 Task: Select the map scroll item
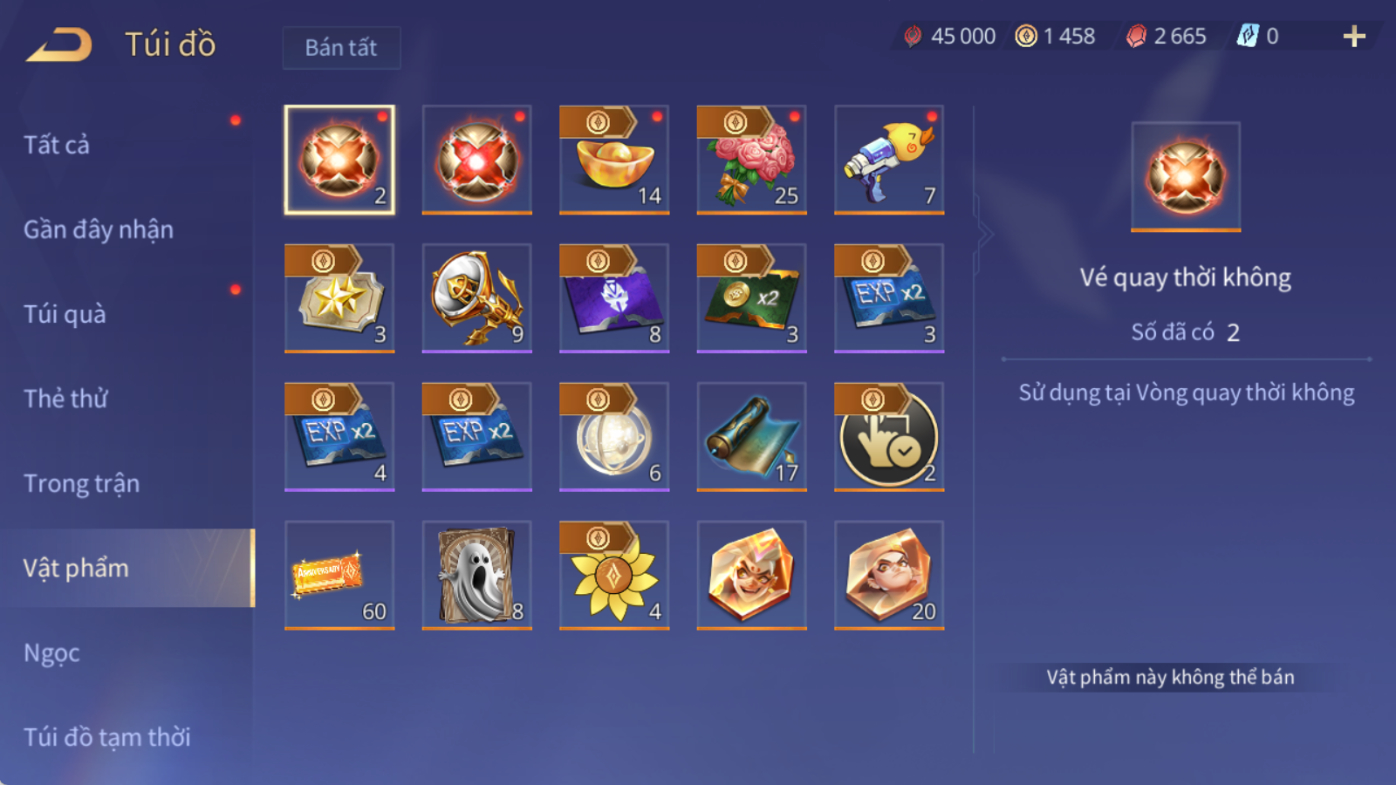pyautogui.click(x=752, y=437)
